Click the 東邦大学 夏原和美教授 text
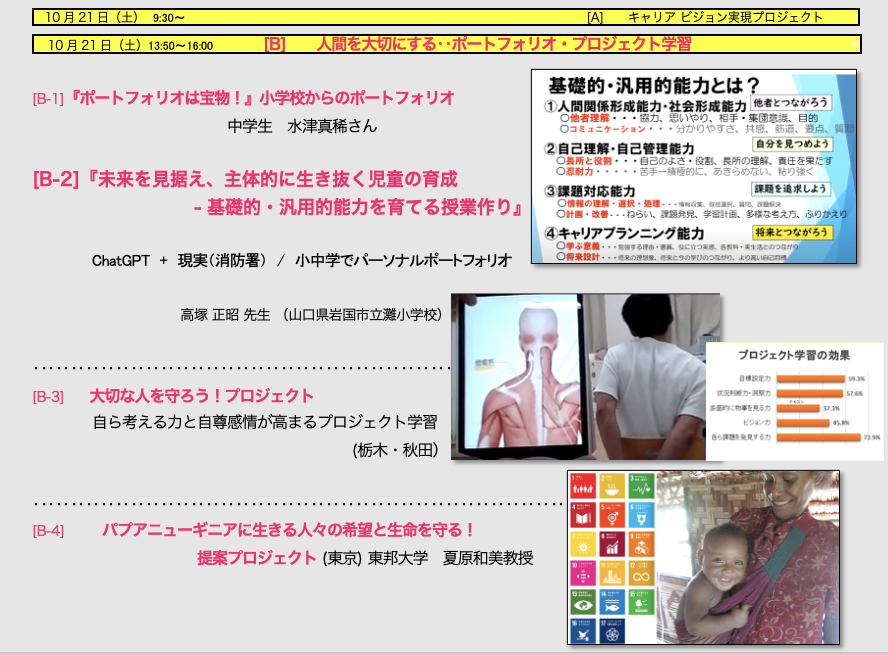888x654 pixels. coord(451,558)
